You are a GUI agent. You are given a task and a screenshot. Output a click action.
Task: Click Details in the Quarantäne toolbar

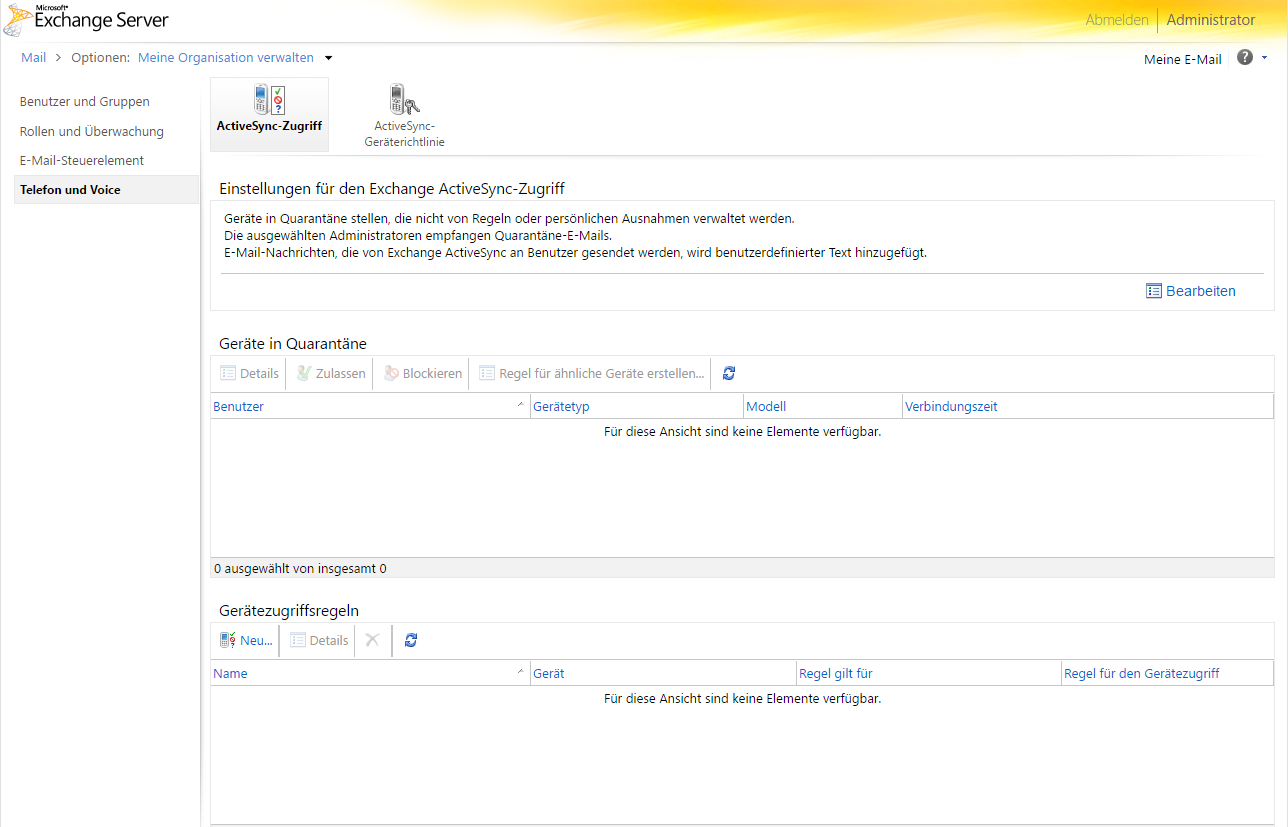tap(250, 373)
